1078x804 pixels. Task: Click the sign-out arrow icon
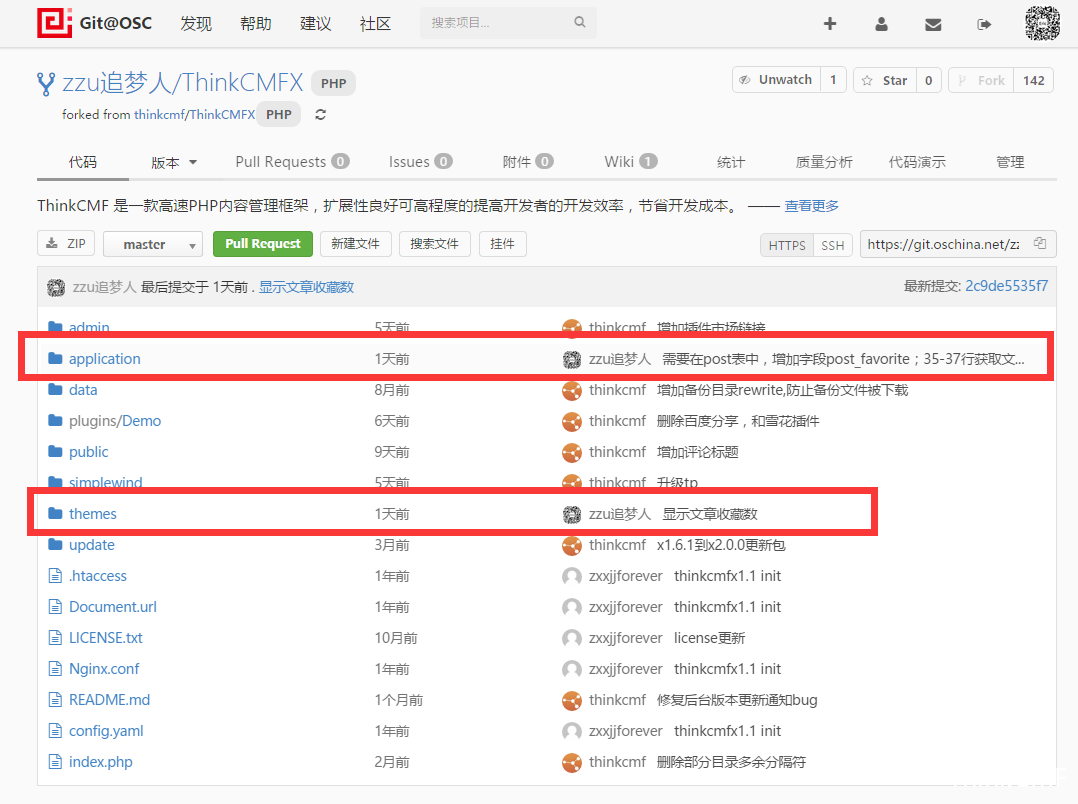984,25
